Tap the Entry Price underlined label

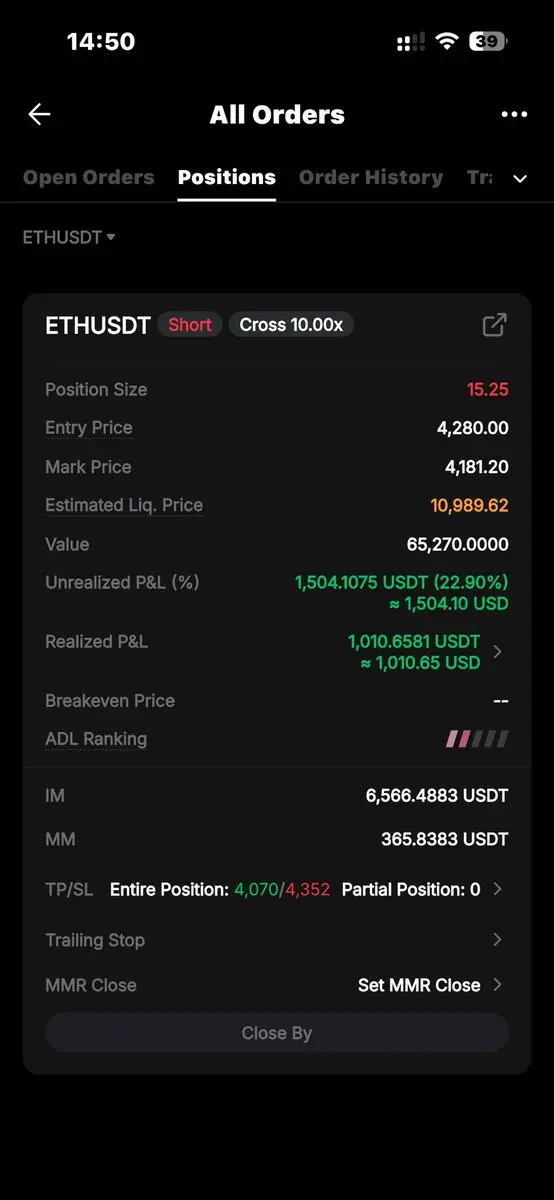(x=89, y=428)
